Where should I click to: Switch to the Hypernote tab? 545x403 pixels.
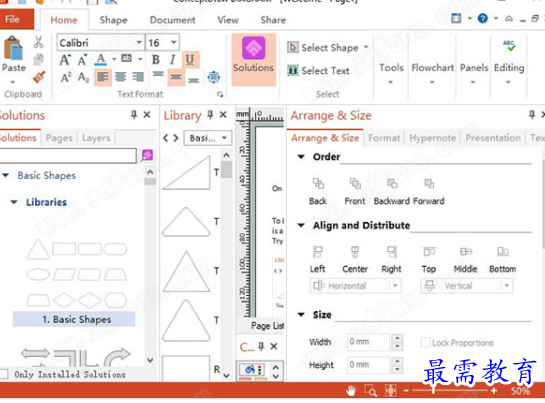coord(432,138)
